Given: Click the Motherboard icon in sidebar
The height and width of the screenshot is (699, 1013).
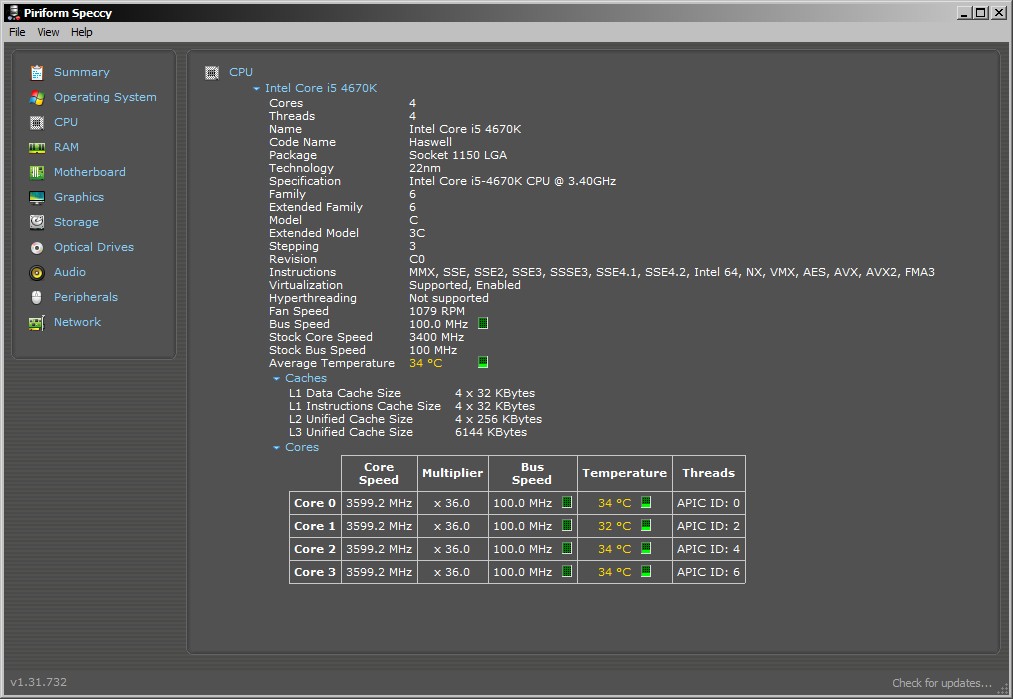Looking at the screenshot, I should pos(37,172).
